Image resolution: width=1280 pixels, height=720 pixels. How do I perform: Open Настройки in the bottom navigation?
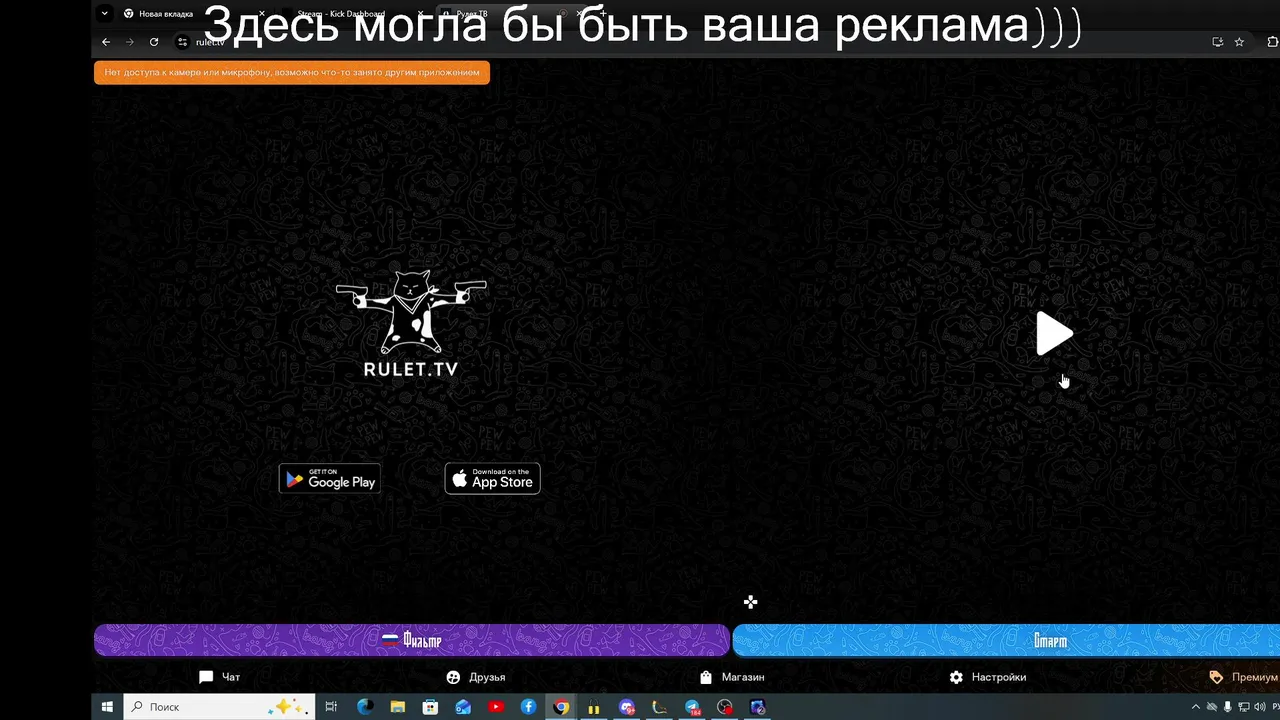click(x=988, y=677)
